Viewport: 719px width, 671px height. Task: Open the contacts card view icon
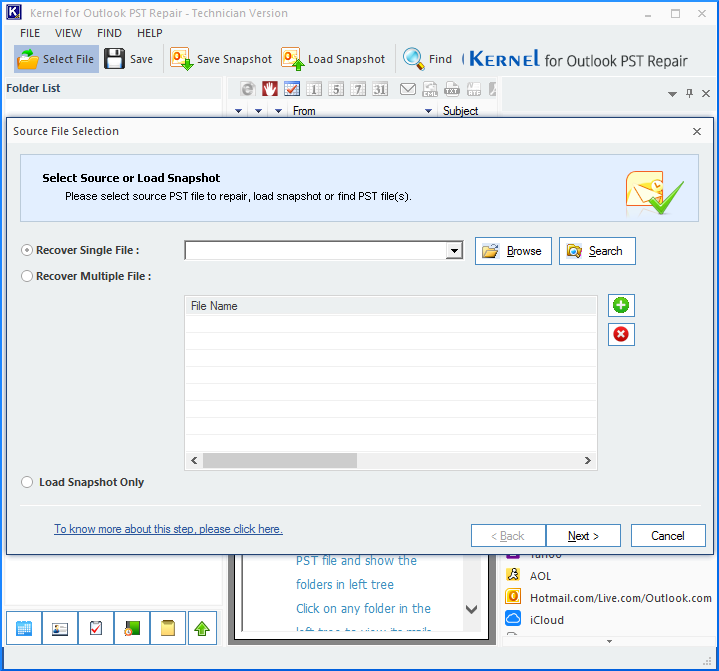[60, 628]
